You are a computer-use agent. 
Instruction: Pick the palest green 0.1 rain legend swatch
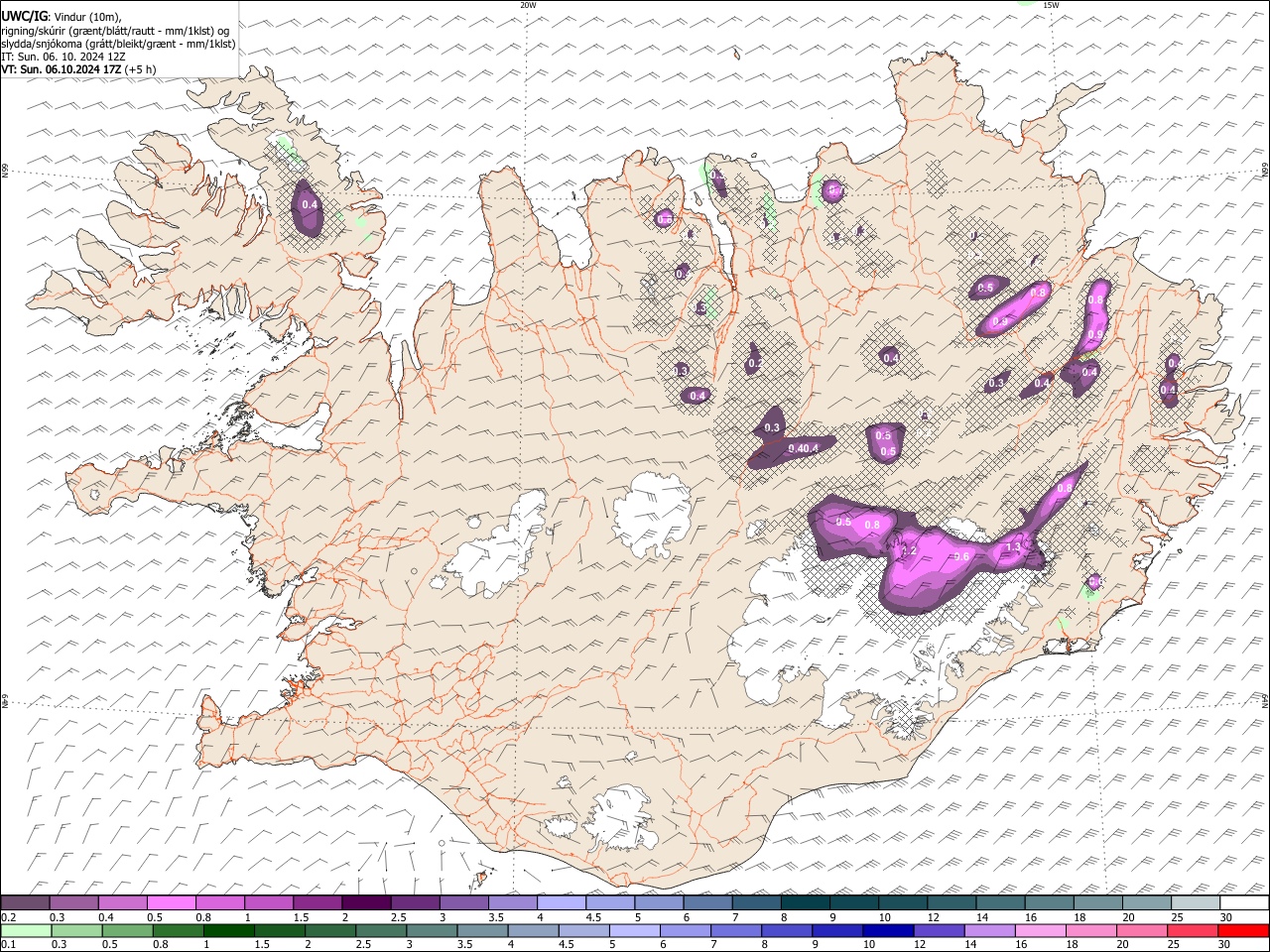point(26,930)
